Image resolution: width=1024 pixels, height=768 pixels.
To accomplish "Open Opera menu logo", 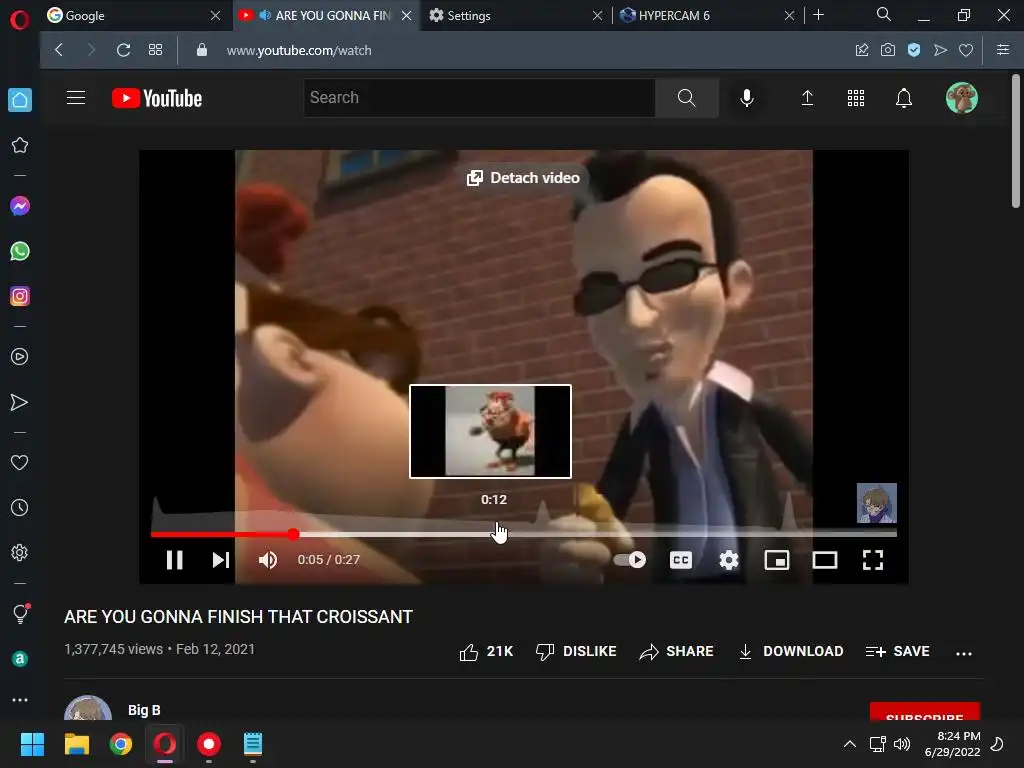I will 20,20.
